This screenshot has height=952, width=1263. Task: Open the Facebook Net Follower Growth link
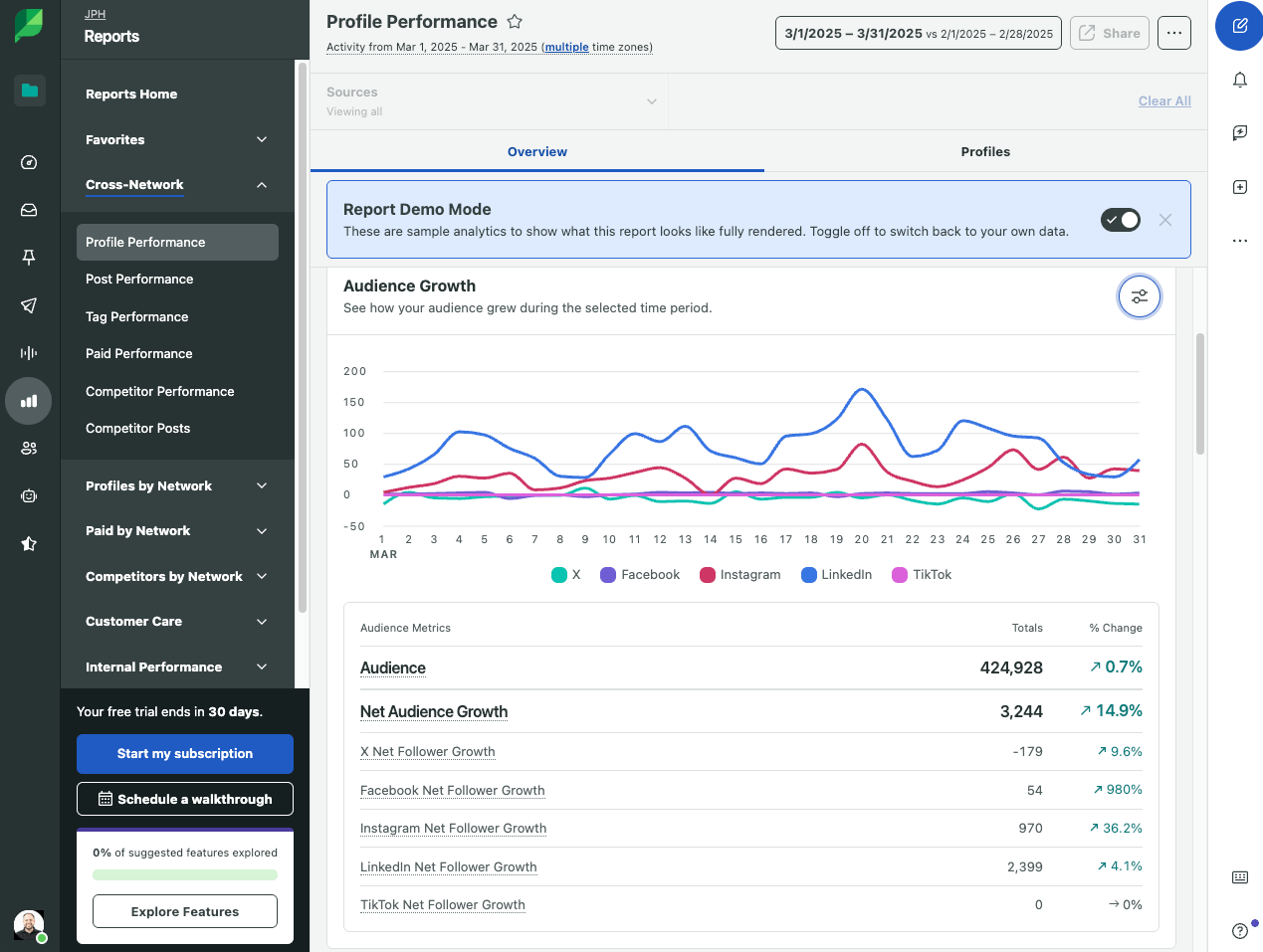pyautogui.click(x=452, y=790)
